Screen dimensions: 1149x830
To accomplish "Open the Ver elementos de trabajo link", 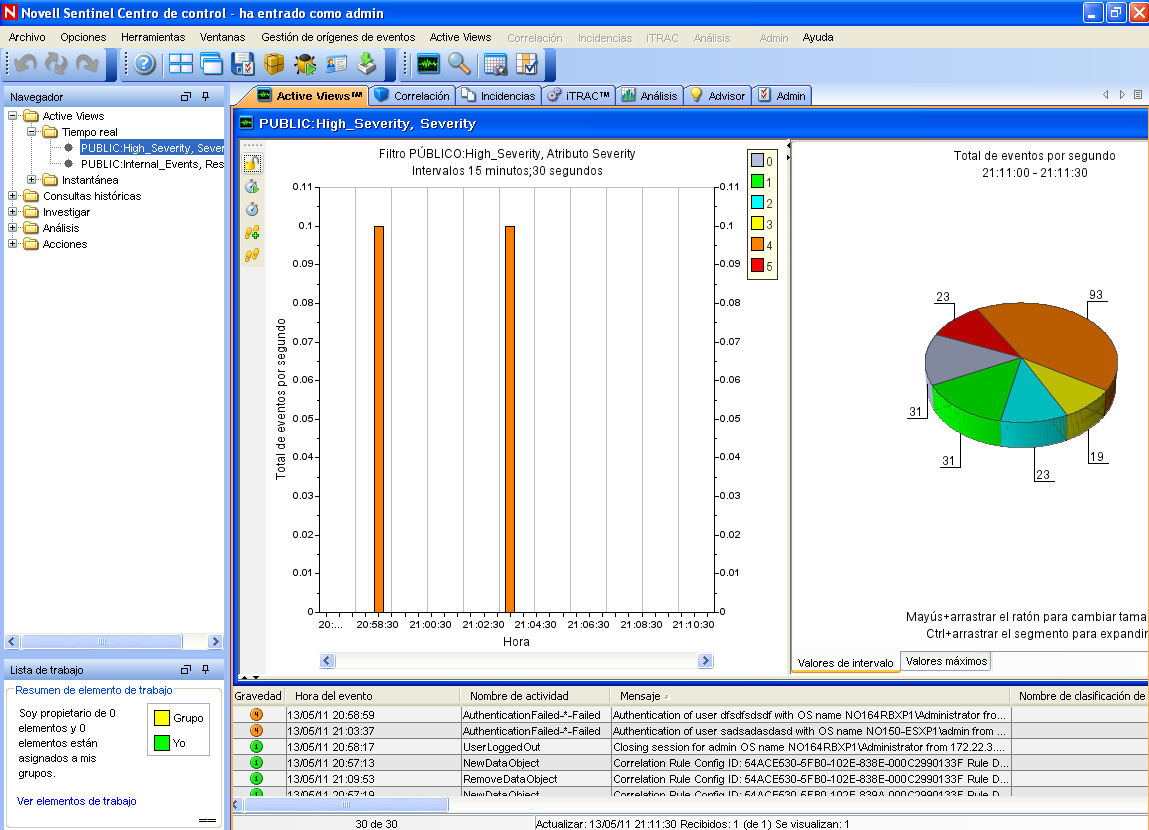I will (x=77, y=801).
